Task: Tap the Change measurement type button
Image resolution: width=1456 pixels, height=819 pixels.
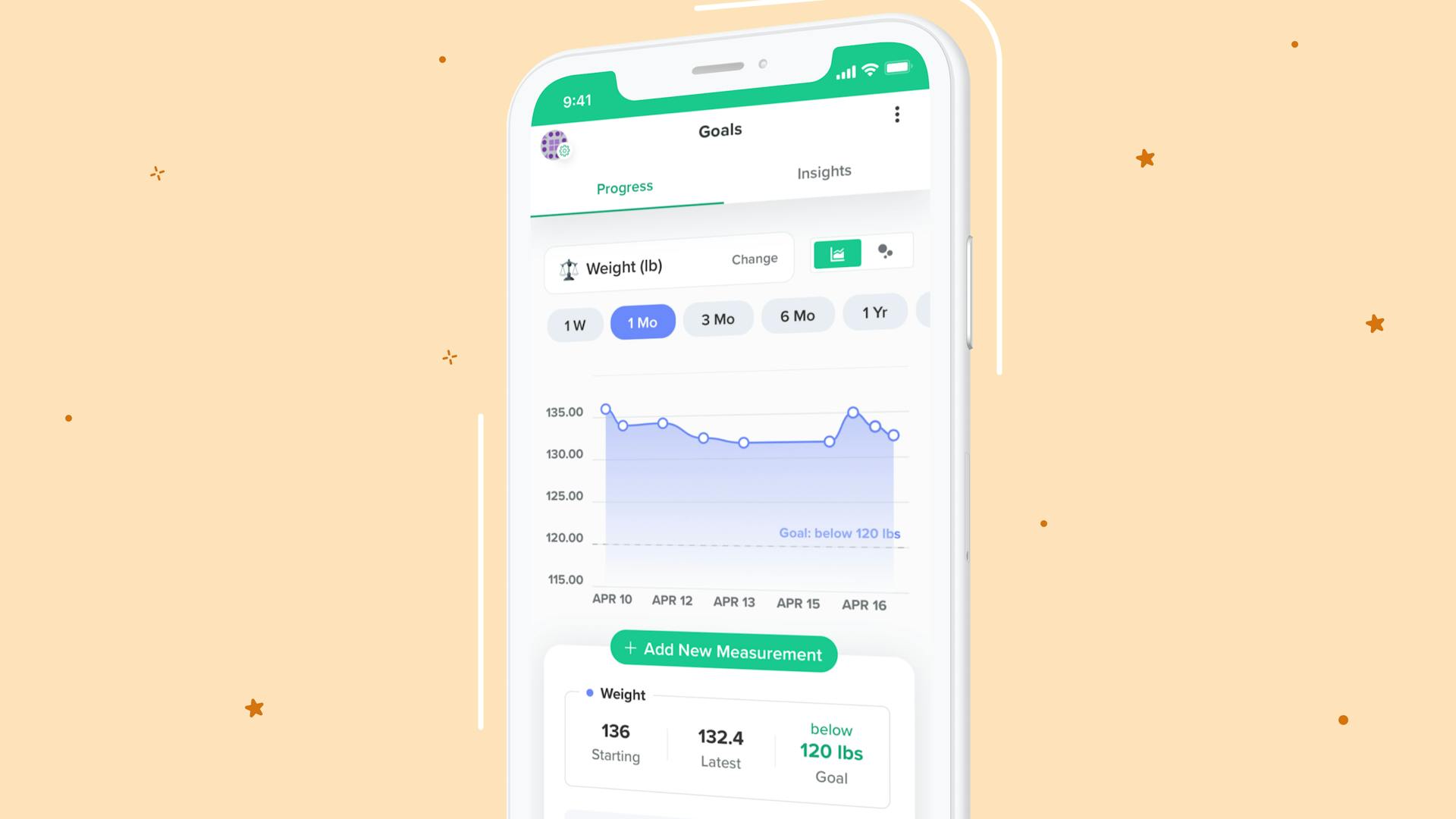Action: pos(753,259)
